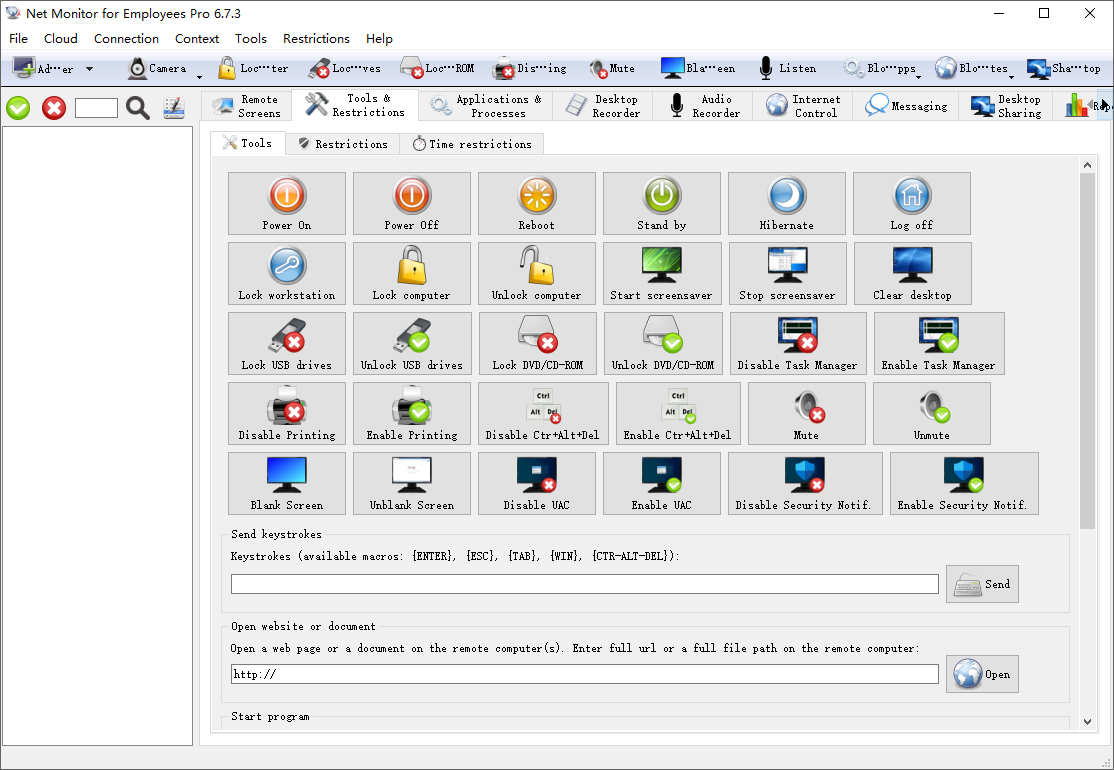This screenshot has height=770, width=1114.
Task: Click the magnifier search icon
Action: click(138, 108)
